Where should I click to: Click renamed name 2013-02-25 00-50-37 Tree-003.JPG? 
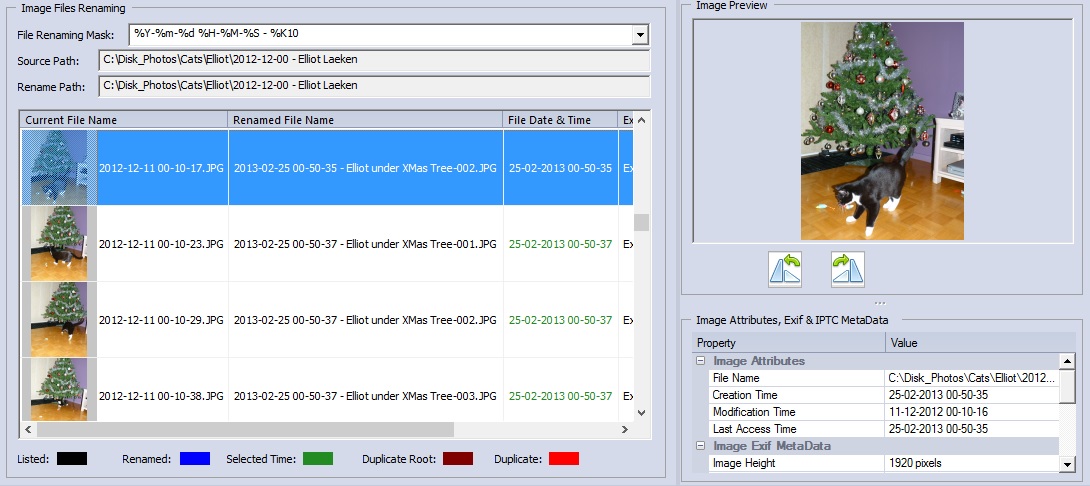pyautogui.click(x=365, y=396)
